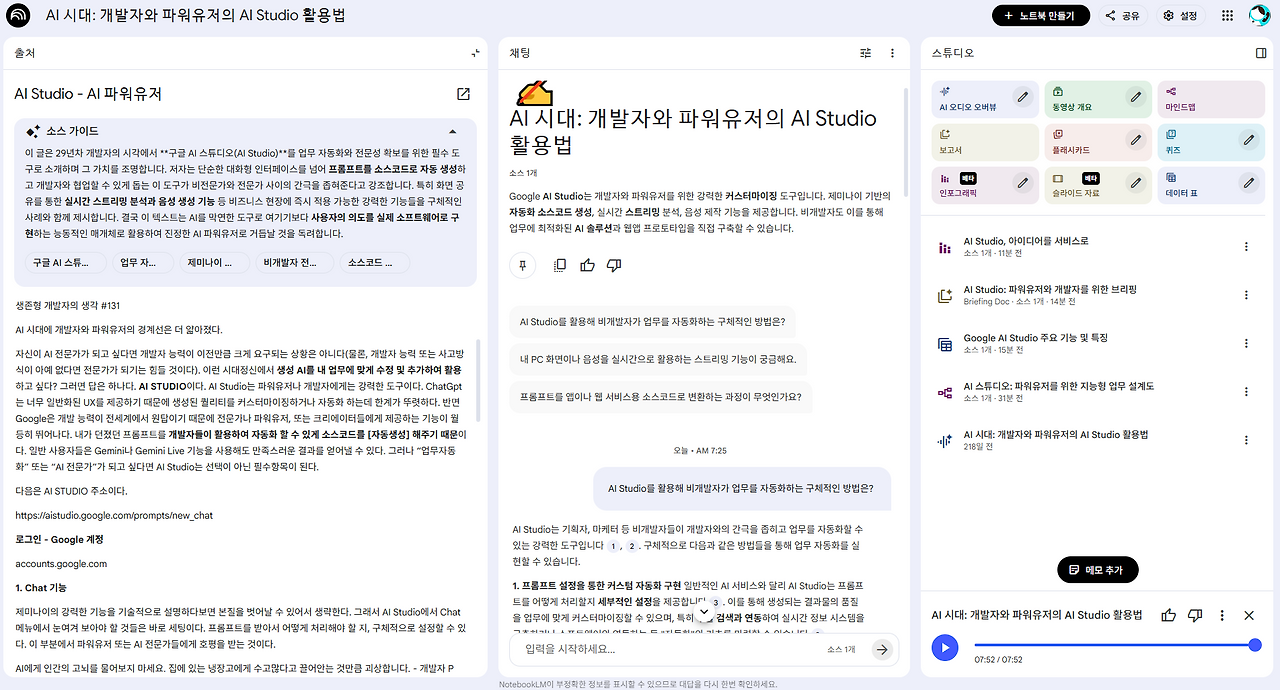Customize 플래시카드 with pencil icon
This screenshot has height=690, width=1280.
pyautogui.click(x=1136, y=140)
